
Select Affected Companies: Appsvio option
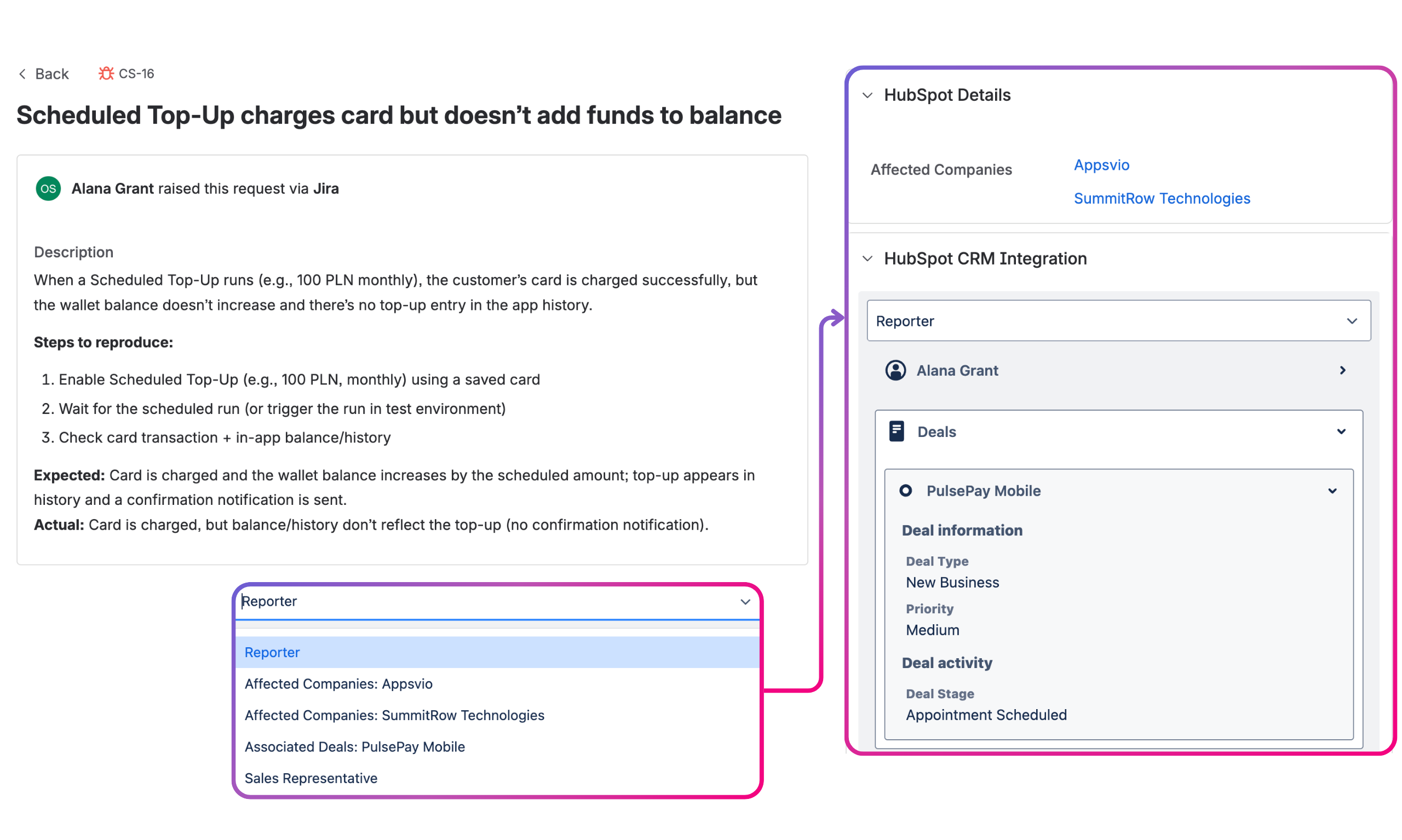[338, 684]
